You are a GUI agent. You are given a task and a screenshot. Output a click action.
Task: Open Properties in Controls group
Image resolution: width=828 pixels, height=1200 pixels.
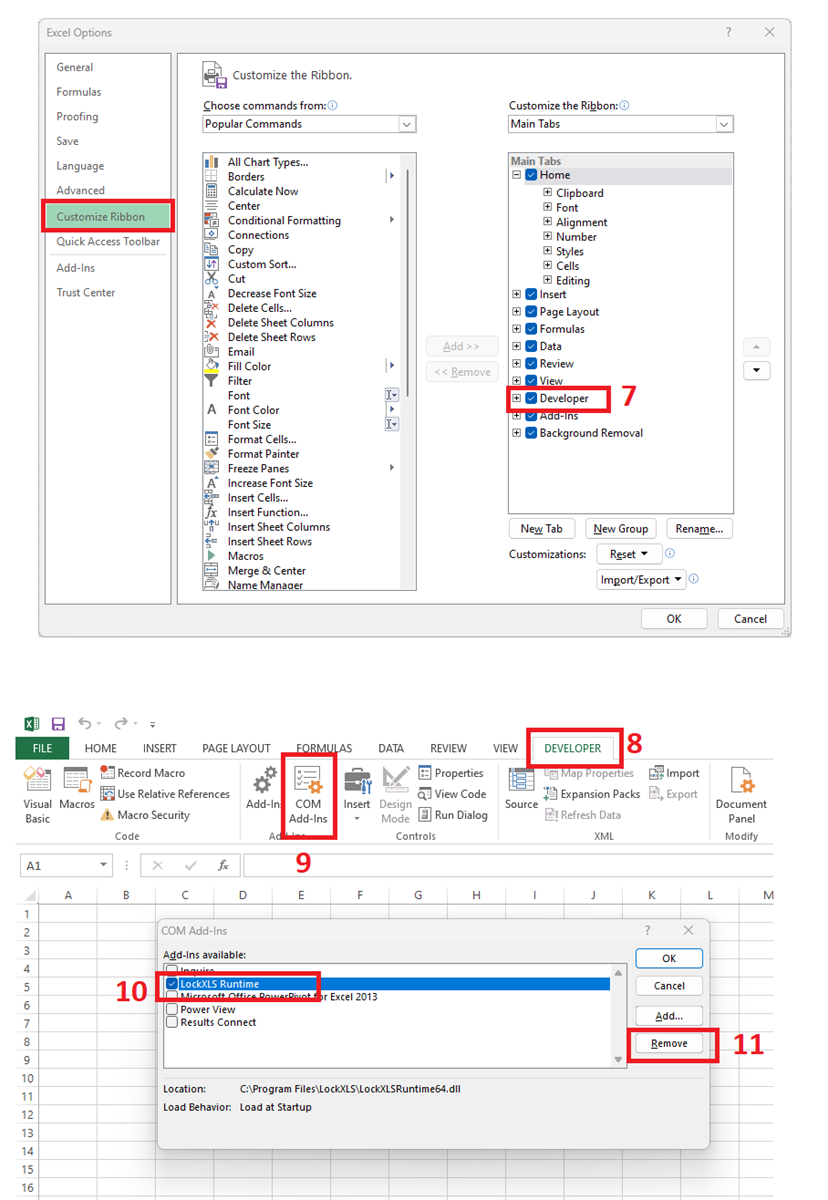coord(451,773)
